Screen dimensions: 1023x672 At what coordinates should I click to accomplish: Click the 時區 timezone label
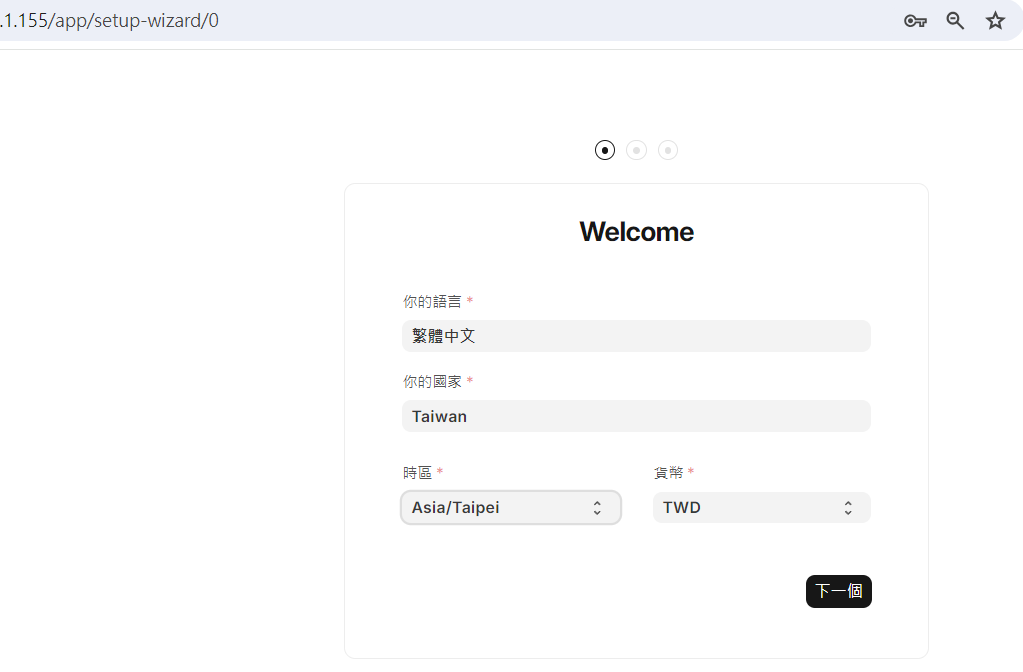pos(418,472)
